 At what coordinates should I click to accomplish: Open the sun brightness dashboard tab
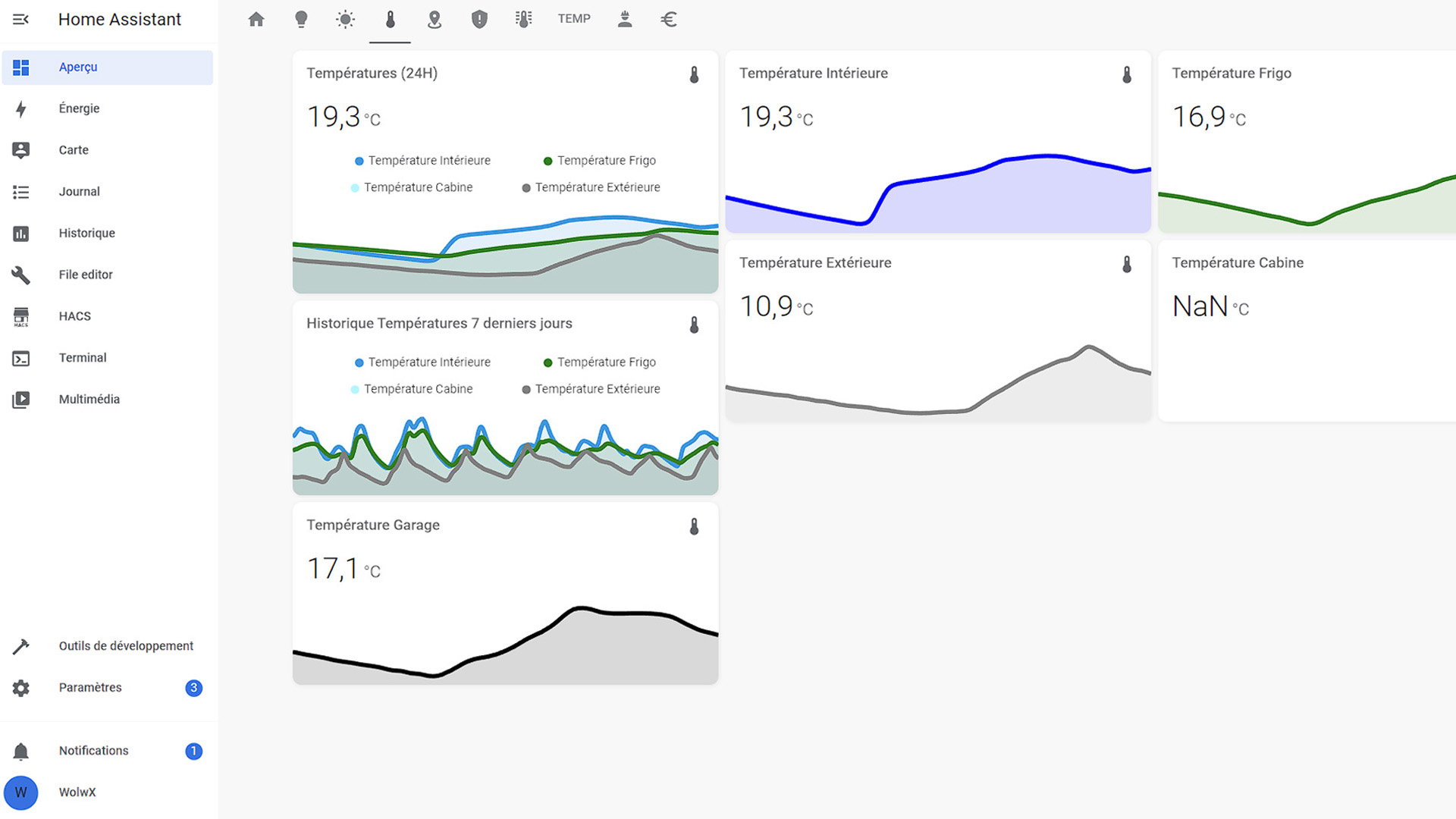tap(345, 19)
